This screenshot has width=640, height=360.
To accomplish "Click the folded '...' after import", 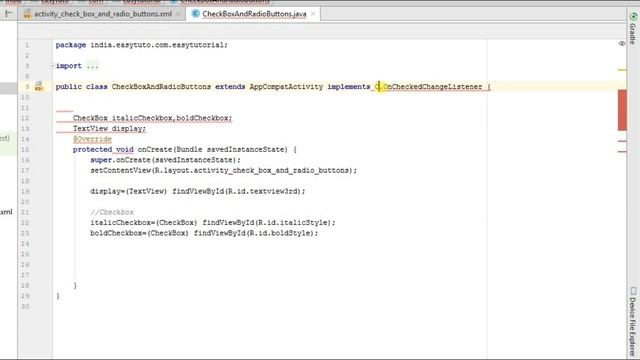I will [93, 66].
